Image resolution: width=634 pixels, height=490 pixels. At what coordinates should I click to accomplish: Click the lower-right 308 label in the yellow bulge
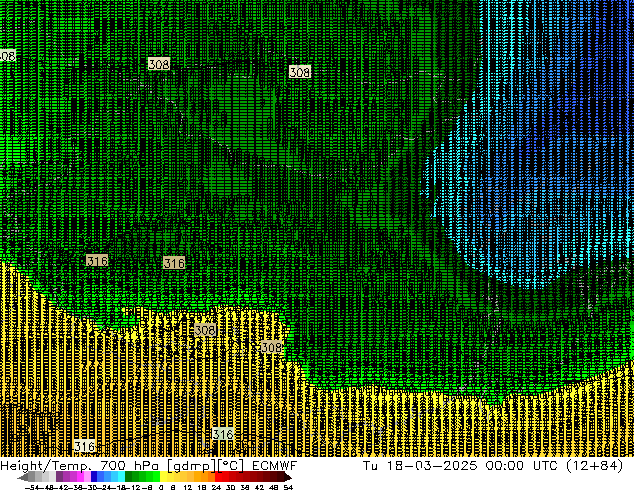tap(271, 347)
